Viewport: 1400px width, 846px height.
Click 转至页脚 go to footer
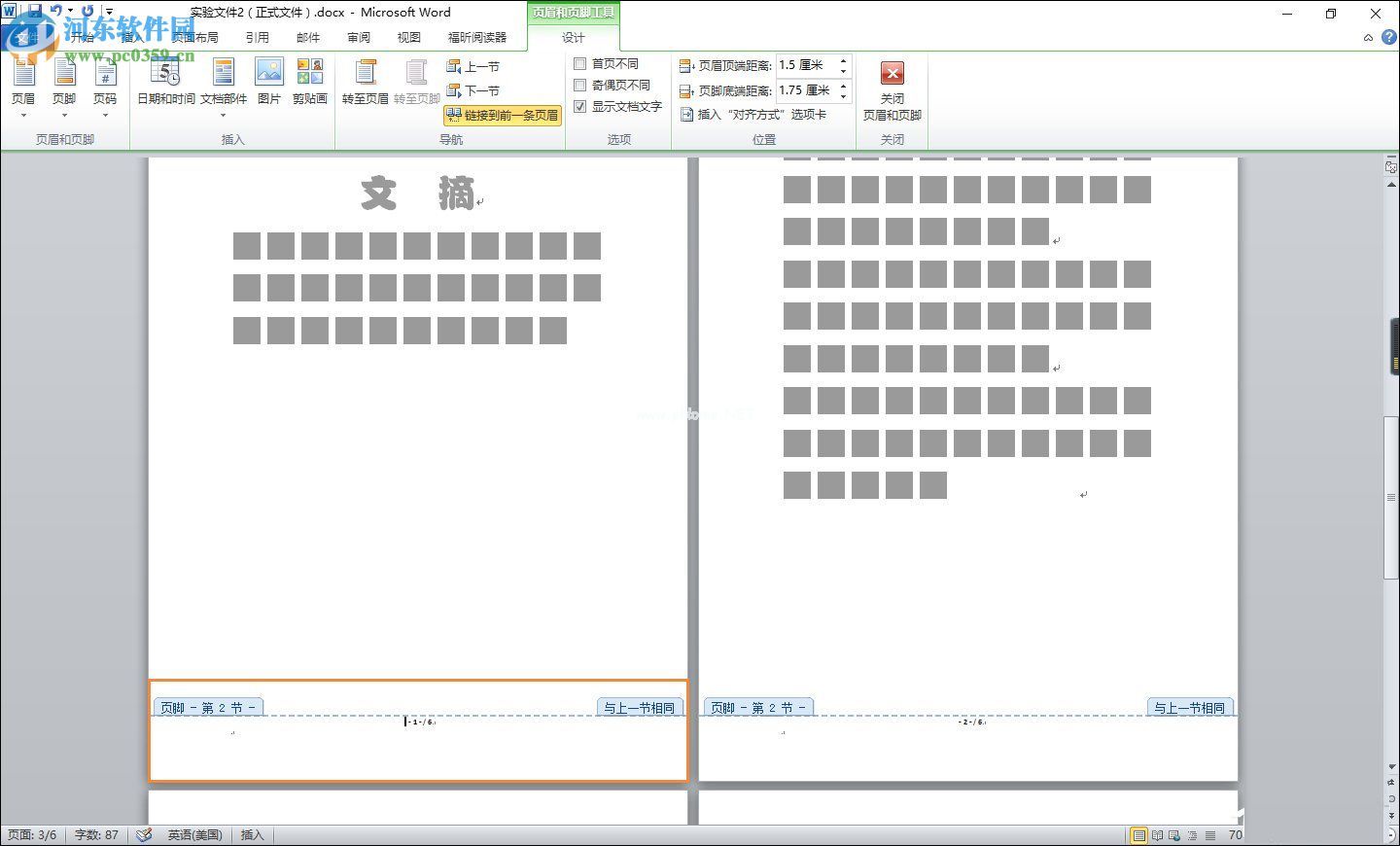click(x=417, y=82)
